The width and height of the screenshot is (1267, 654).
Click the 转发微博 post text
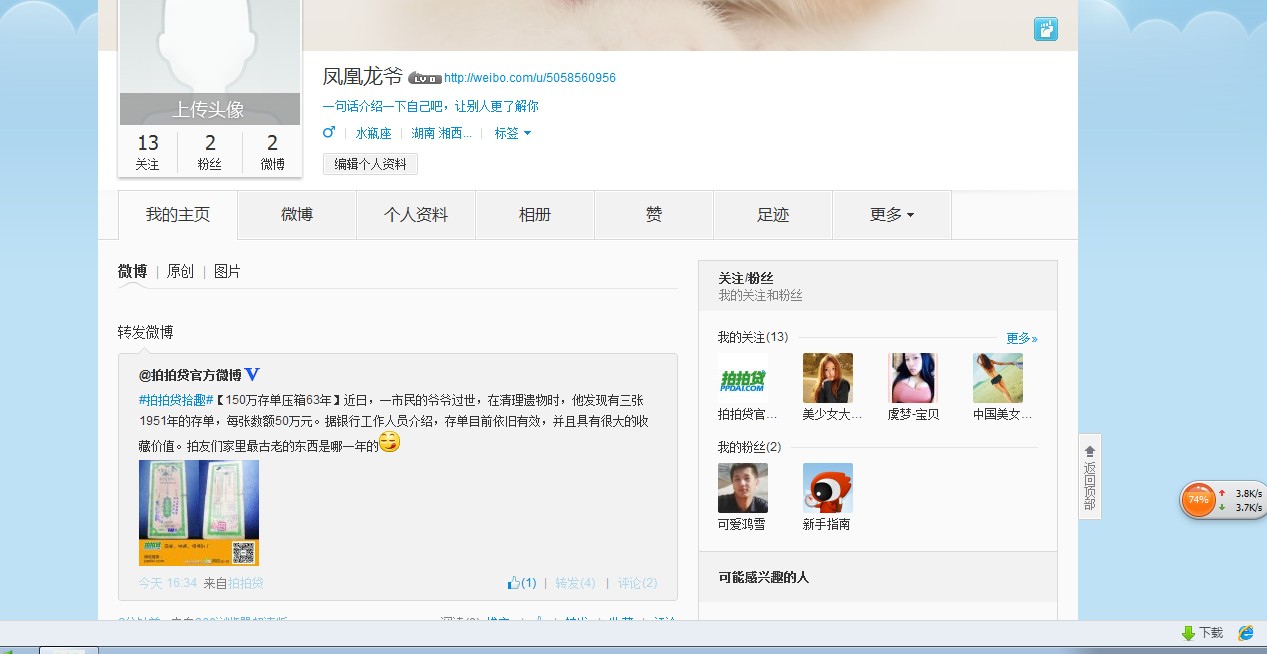[x=146, y=332]
